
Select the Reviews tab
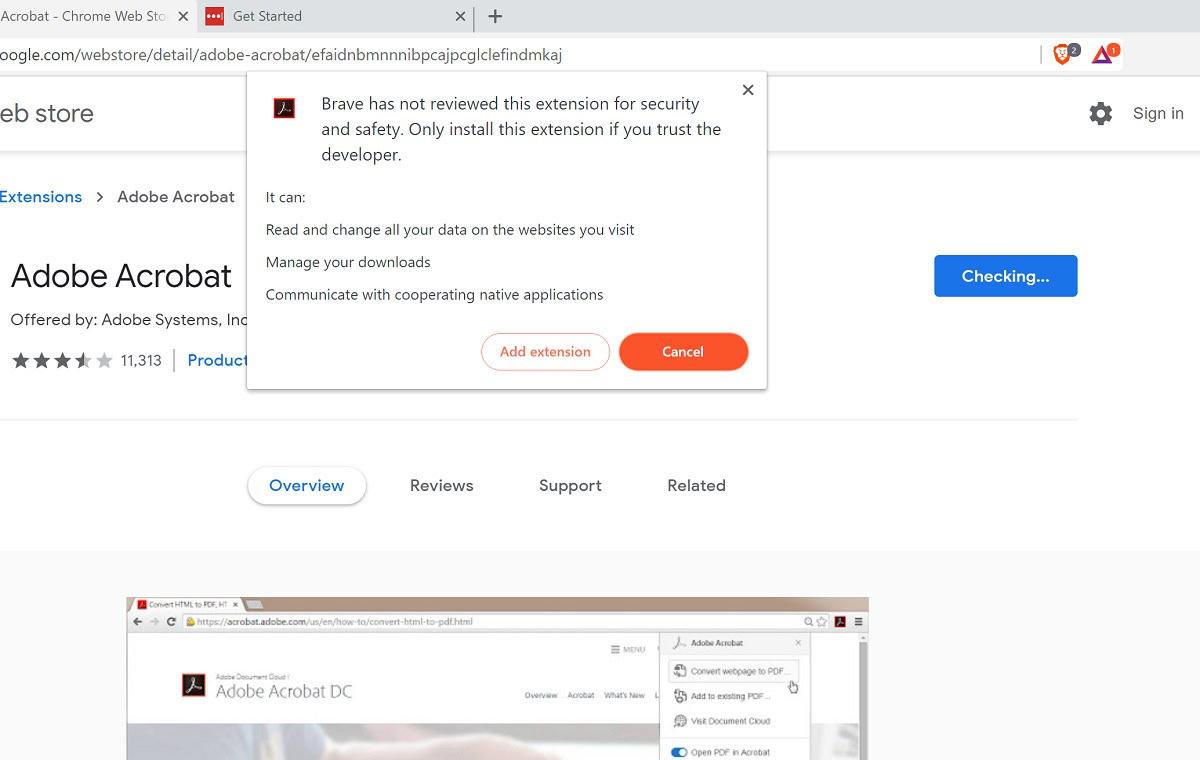click(441, 485)
